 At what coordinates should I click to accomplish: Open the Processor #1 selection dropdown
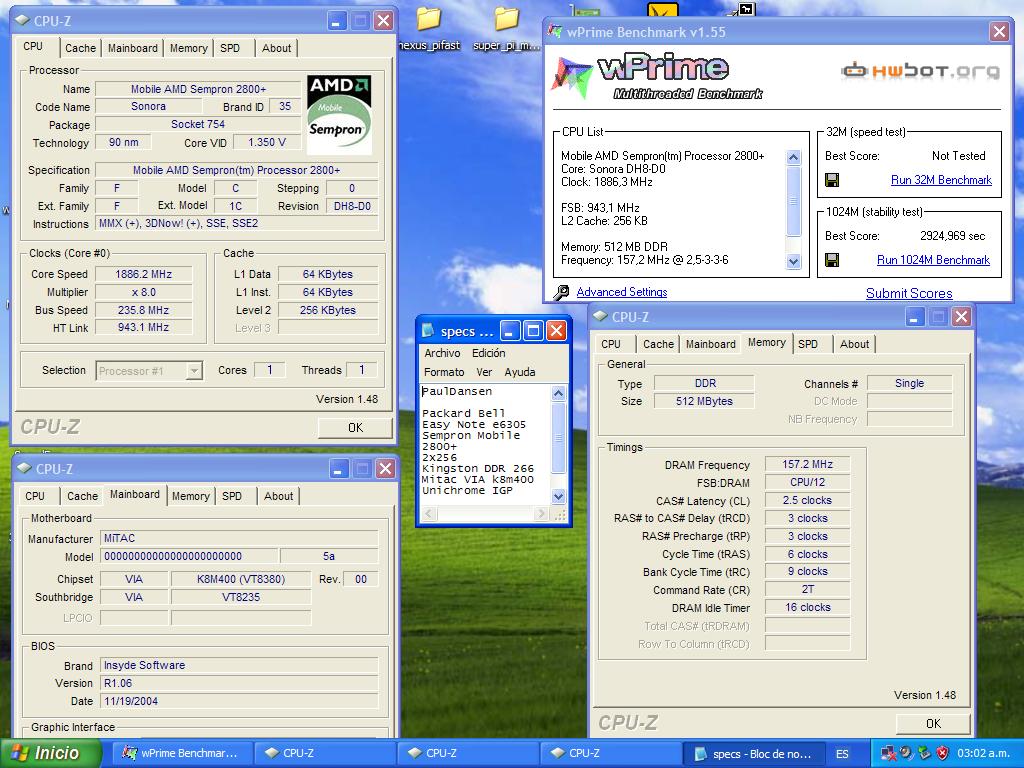[x=194, y=371]
